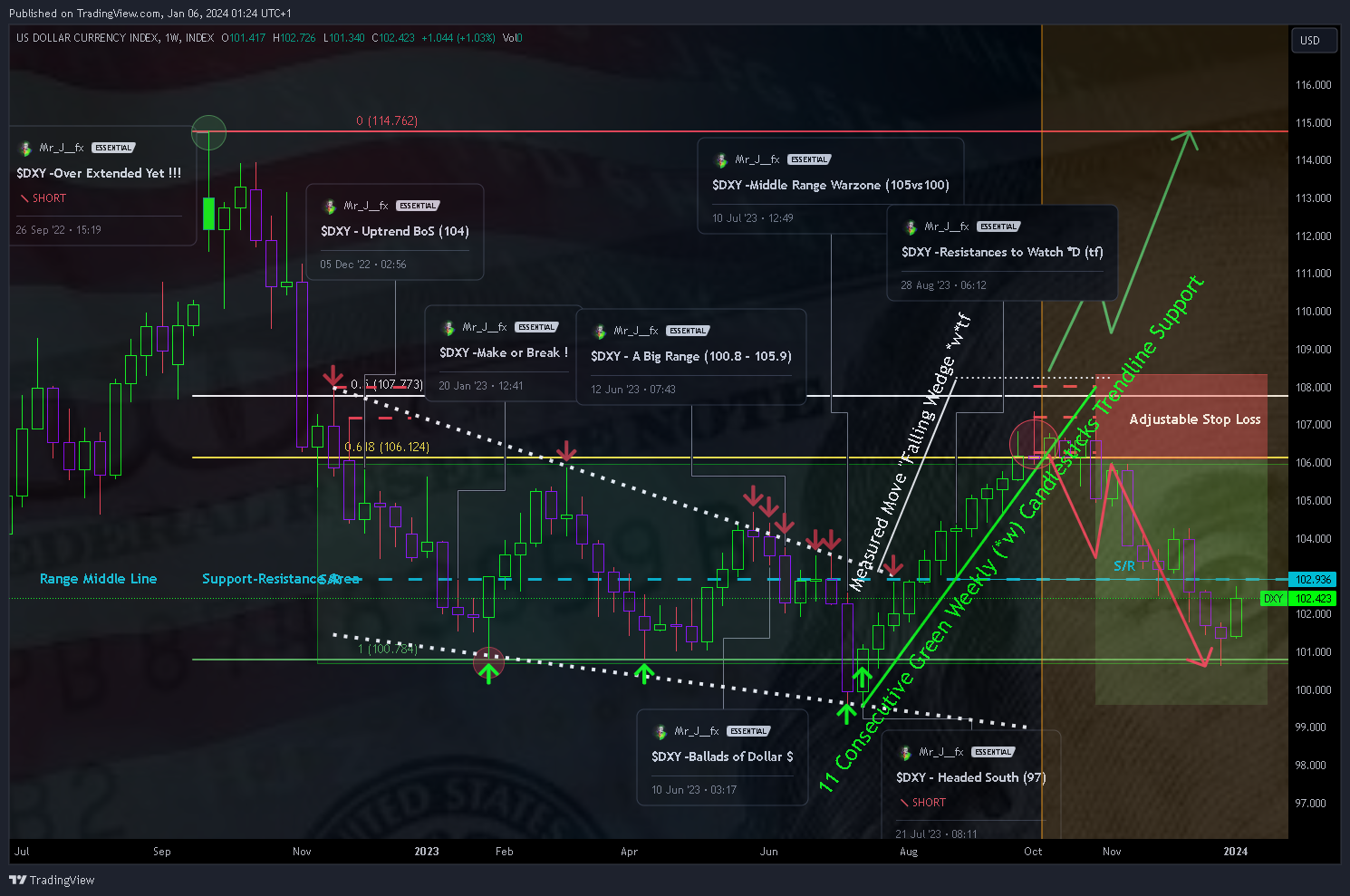The width and height of the screenshot is (1350, 896).
Task: Click ESSENTIAL badge on 'Middle Range Warzone' card
Action: pyautogui.click(x=809, y=159)
